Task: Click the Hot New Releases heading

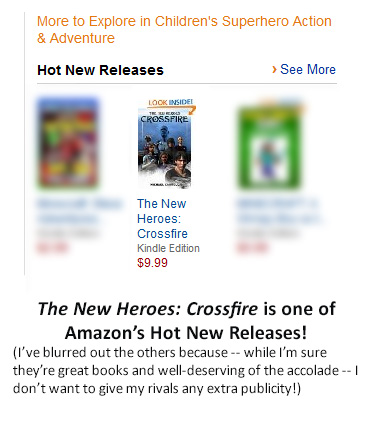Action: click(x=100, y=70)
